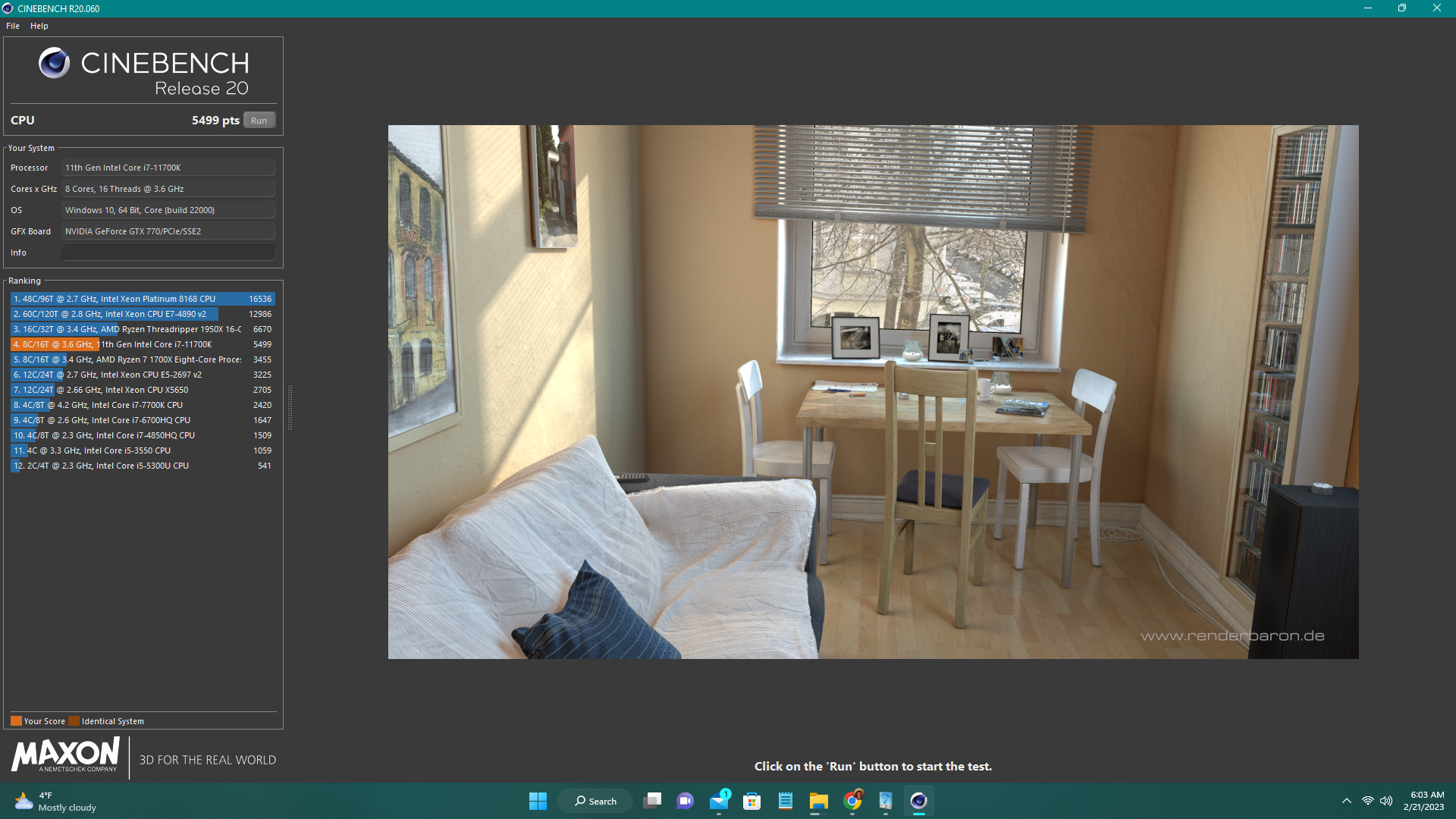Image resolution: width=1456 pixels, height=819 pixels.
Task: Restore down the Cinebench window
Action: tap(1401, 8)
